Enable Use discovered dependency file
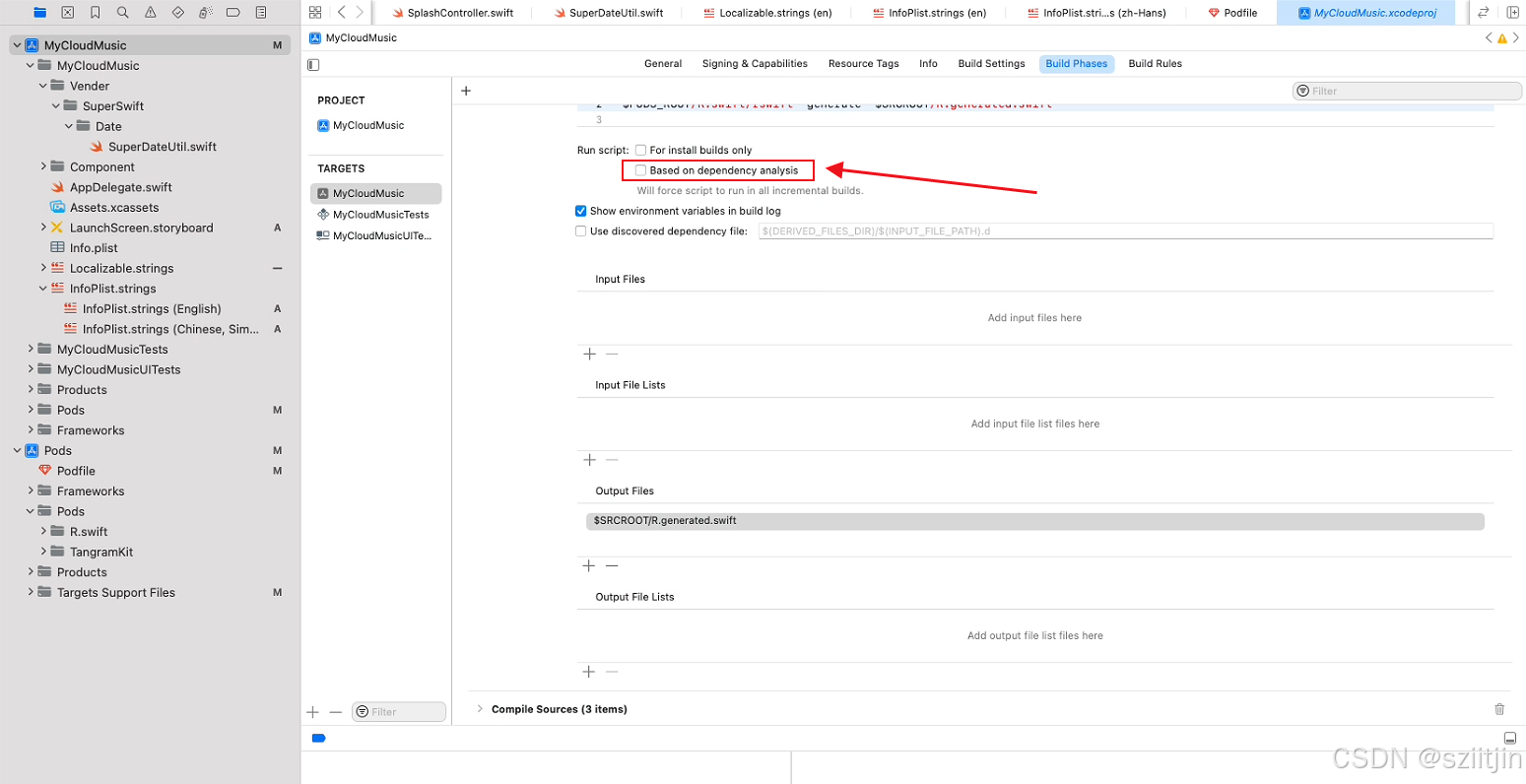The height and width of the screenshot is (784, 1526). point(581,231)
